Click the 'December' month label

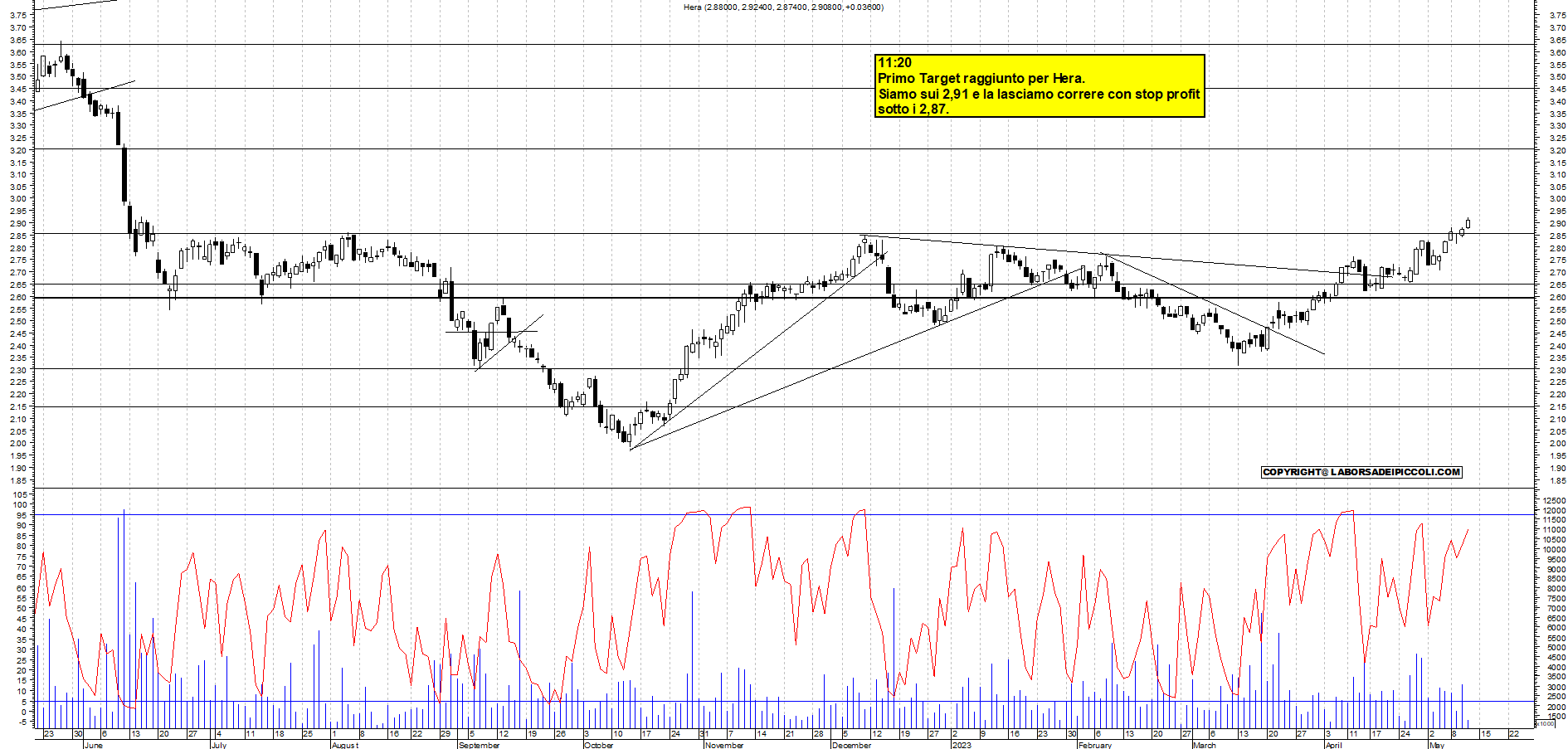[x=851, y=745]
